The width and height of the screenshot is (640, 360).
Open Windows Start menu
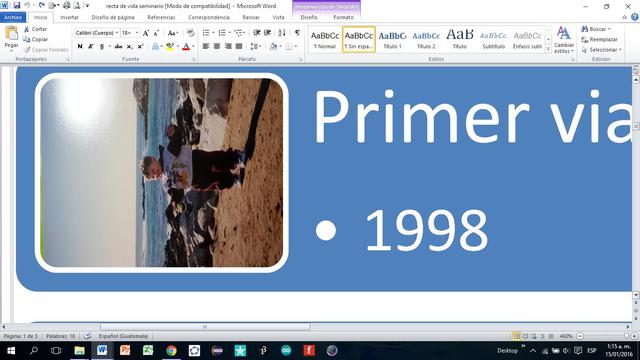11,350
